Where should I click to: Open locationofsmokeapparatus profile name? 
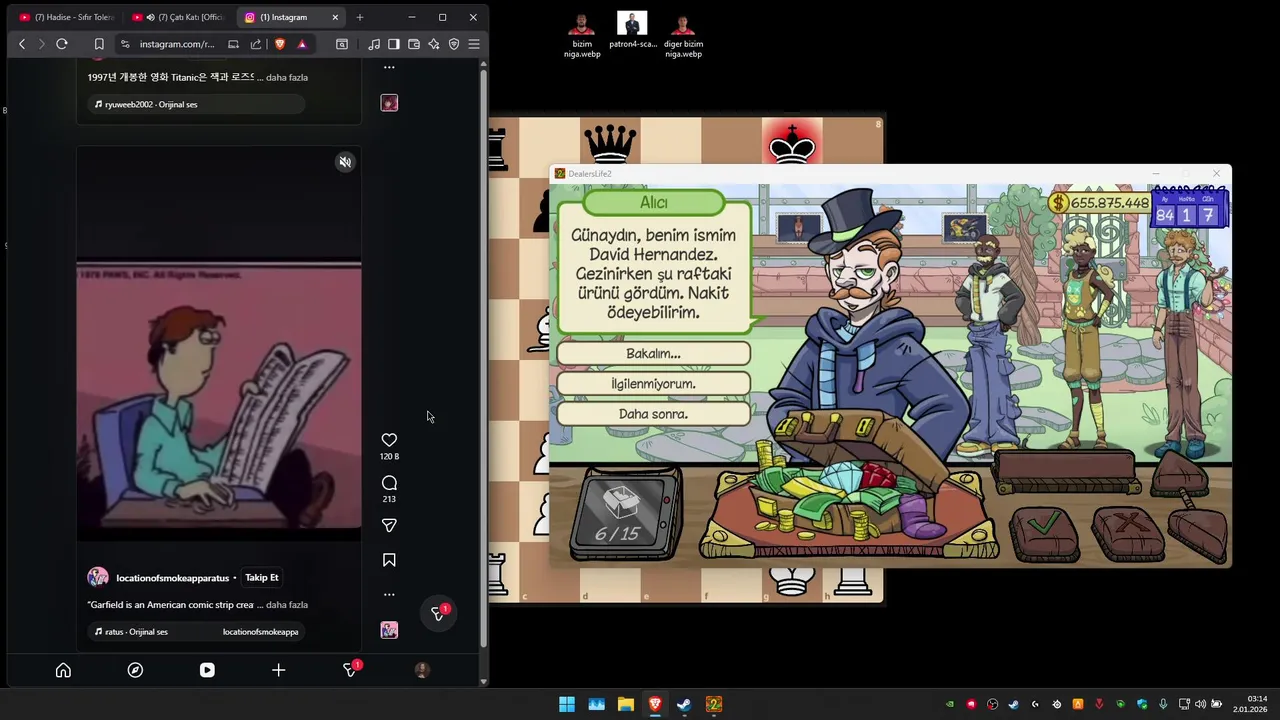[173, 578]
